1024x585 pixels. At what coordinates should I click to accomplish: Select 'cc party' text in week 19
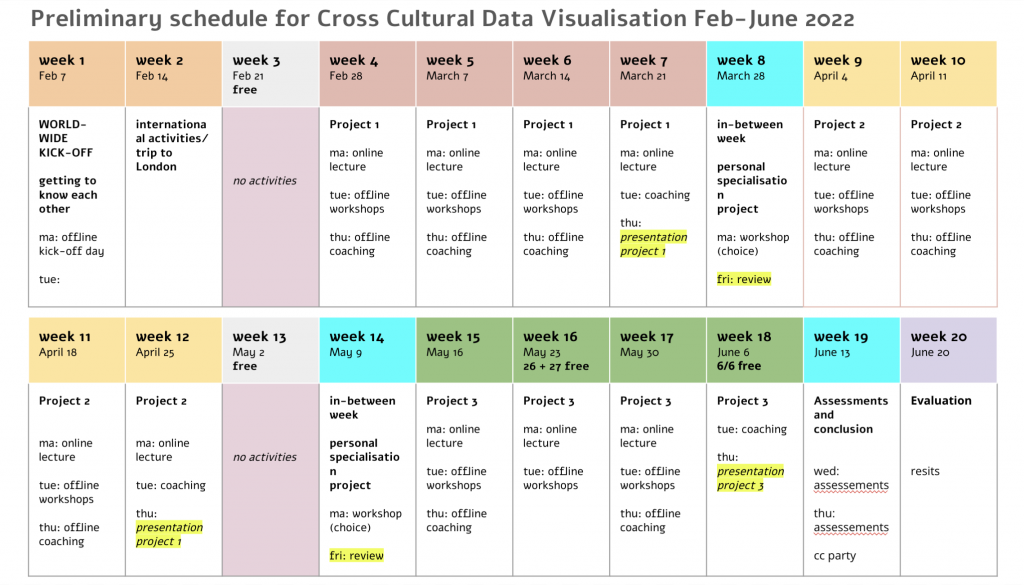(835, 556)
